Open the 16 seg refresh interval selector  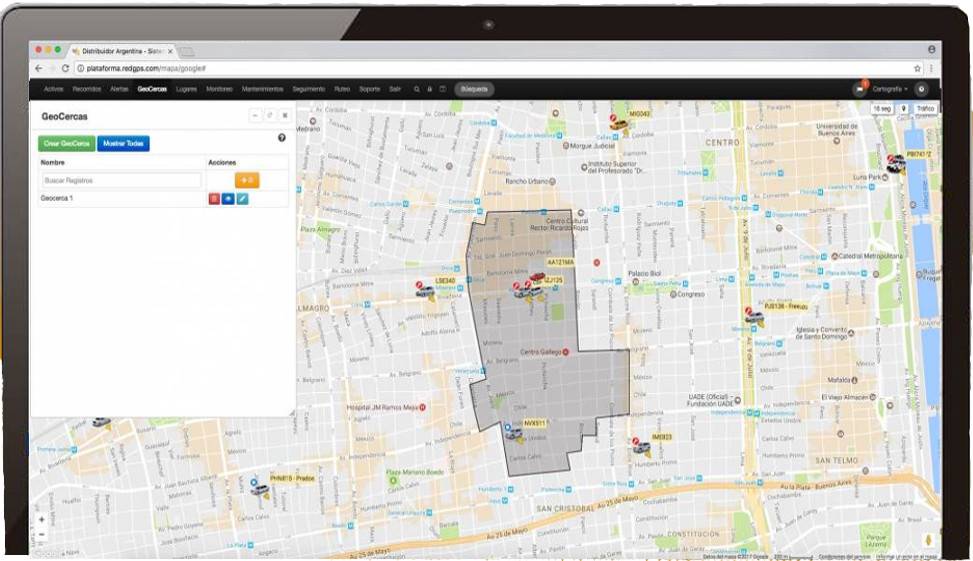881,108
